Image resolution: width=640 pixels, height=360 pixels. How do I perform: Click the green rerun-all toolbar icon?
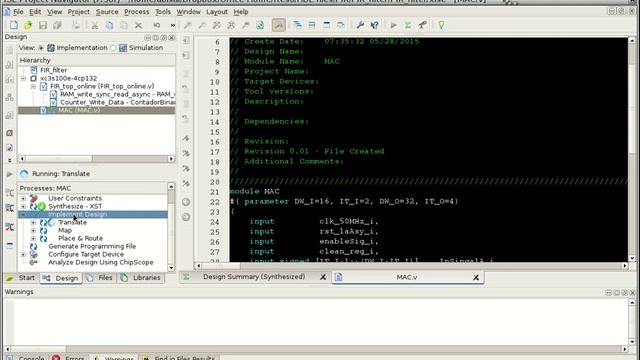pyautogui.click(x=408, y=25)
